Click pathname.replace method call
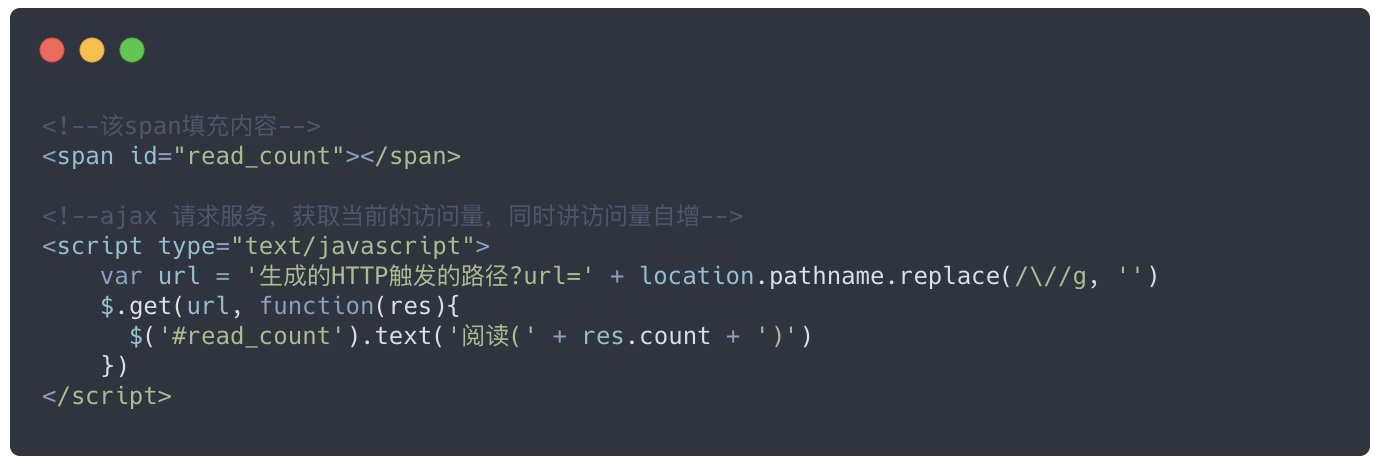 (884, 276)
